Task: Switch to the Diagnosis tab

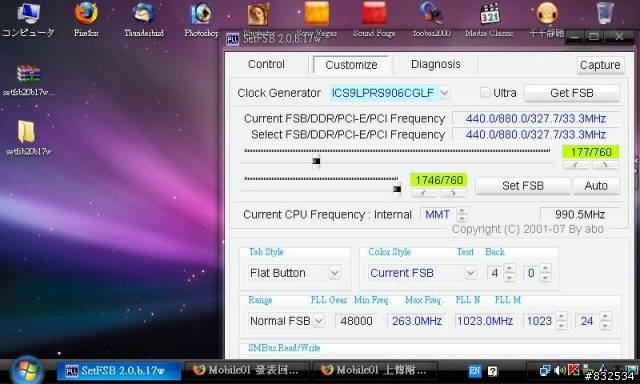Action: pyautogui.click(x=436, y=64)
